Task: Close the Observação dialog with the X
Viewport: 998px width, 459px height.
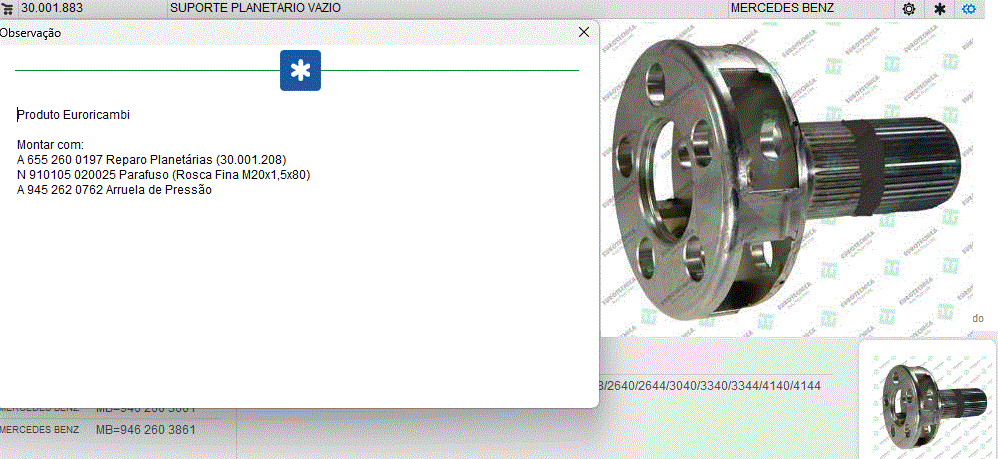Action: pyautogui.click(x=584, y=32)
